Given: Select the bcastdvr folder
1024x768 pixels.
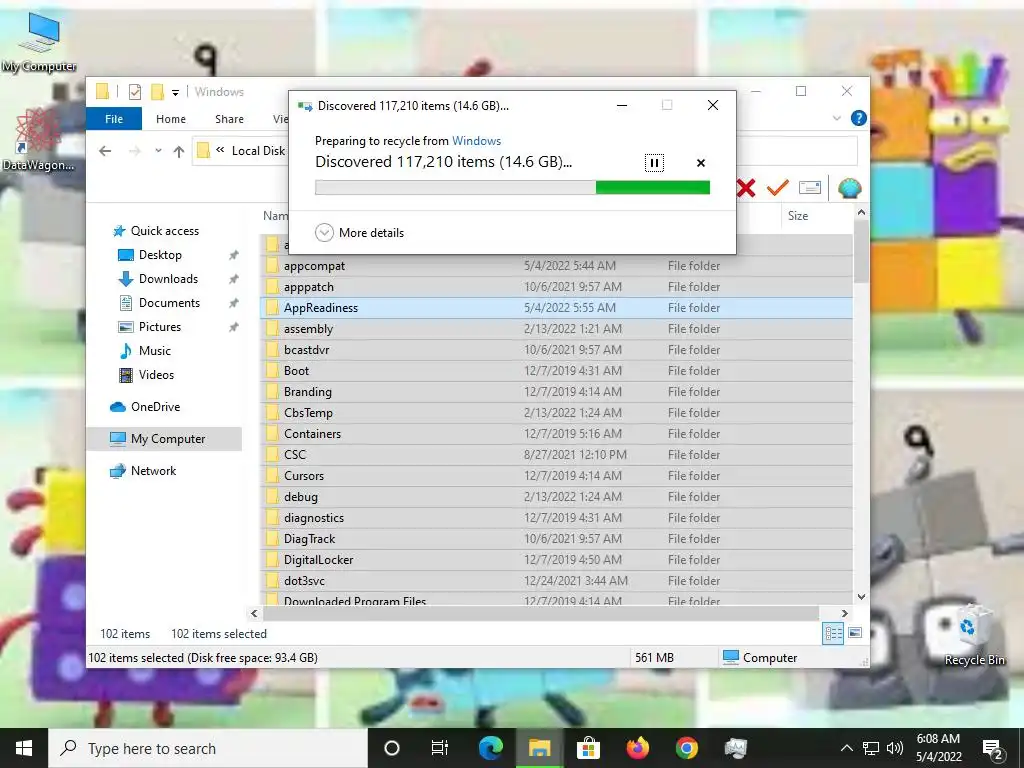Looking at the screenshot, I should point(556,349).
